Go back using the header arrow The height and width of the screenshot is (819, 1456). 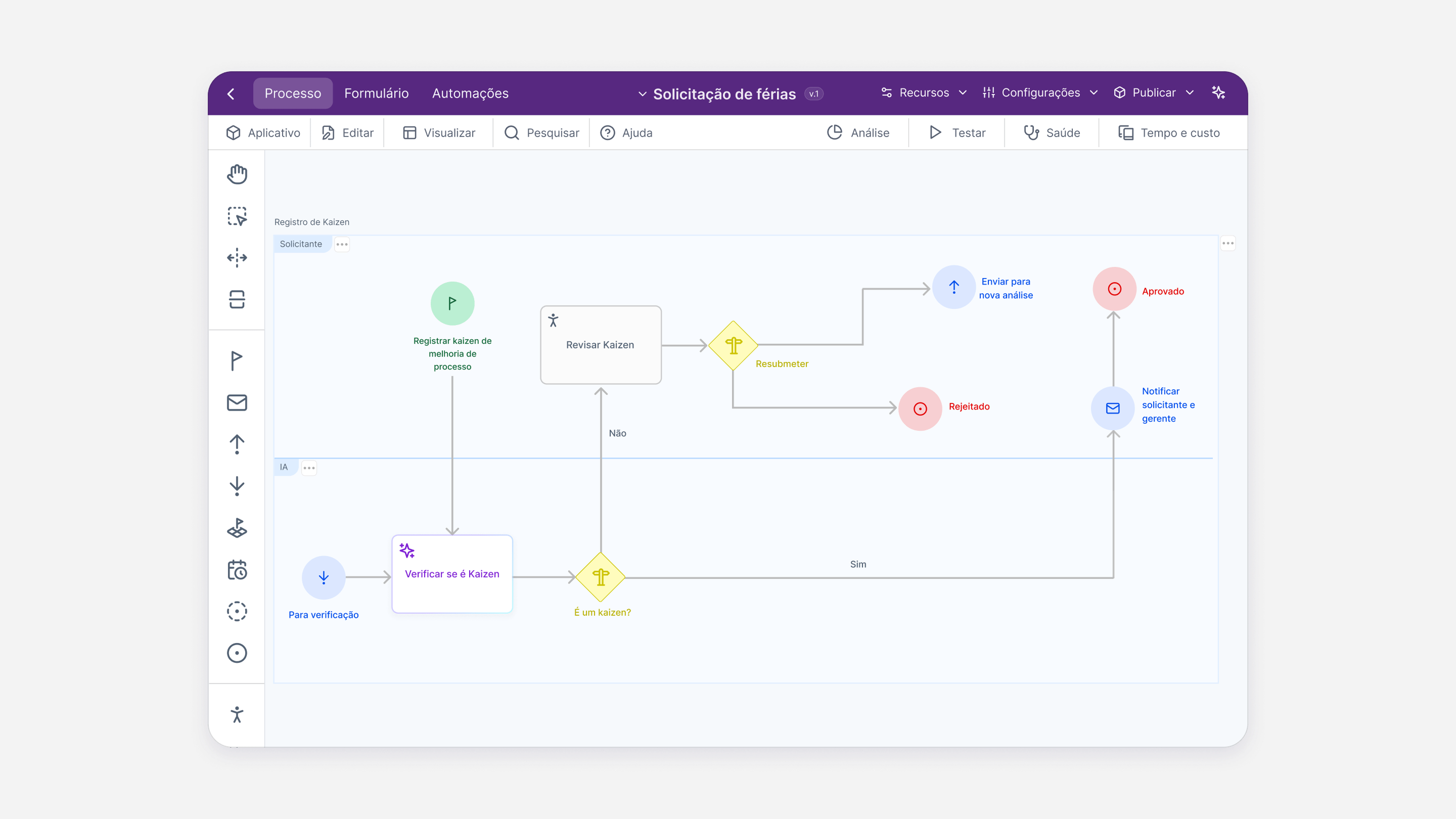231,94
